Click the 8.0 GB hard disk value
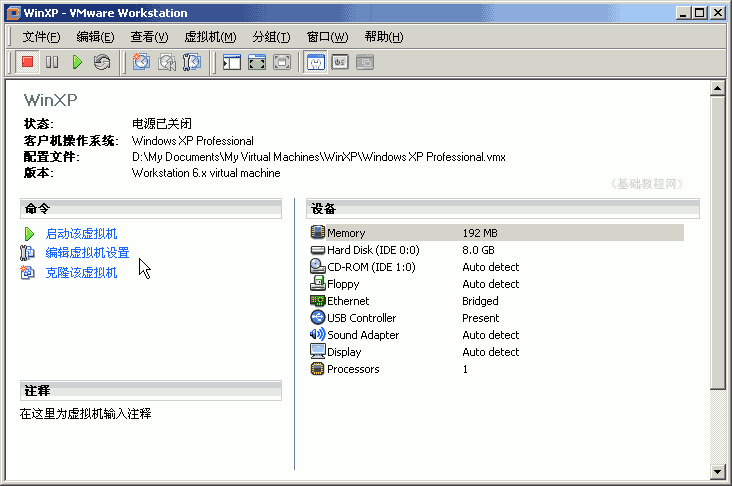This screenshot has height=486, width=732. [x=478, y=250]
